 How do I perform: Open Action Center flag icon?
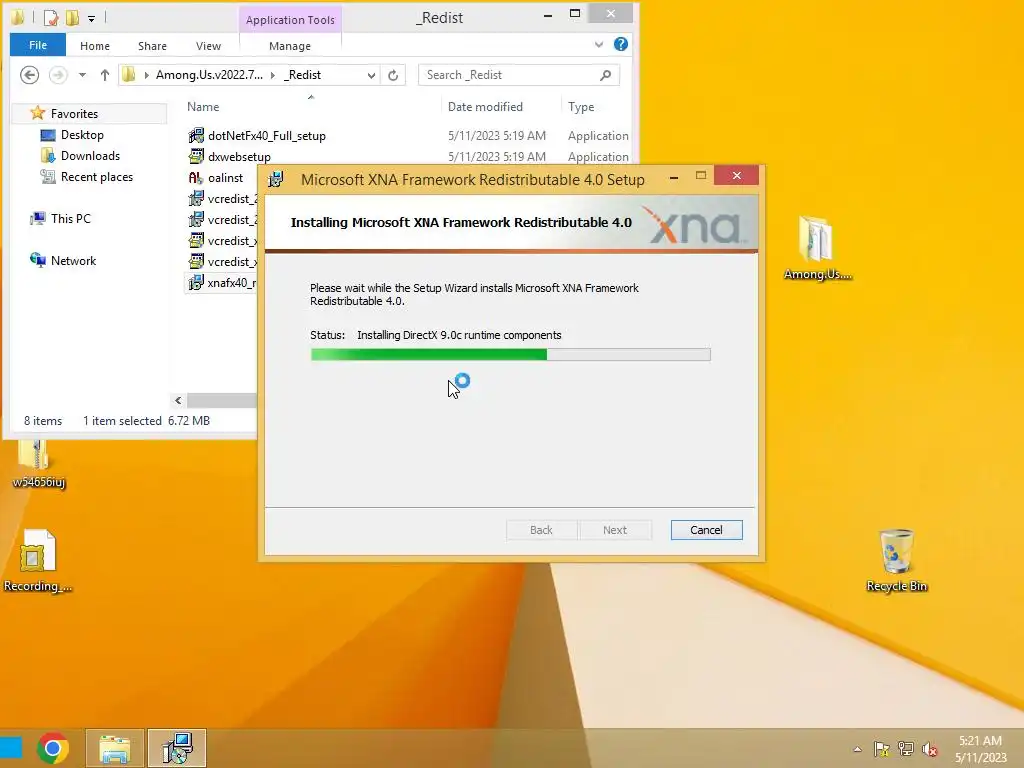(882, 749)
